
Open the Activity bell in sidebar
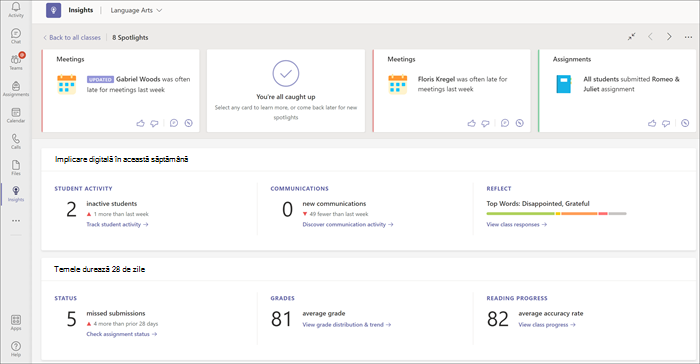click(16, 9)
